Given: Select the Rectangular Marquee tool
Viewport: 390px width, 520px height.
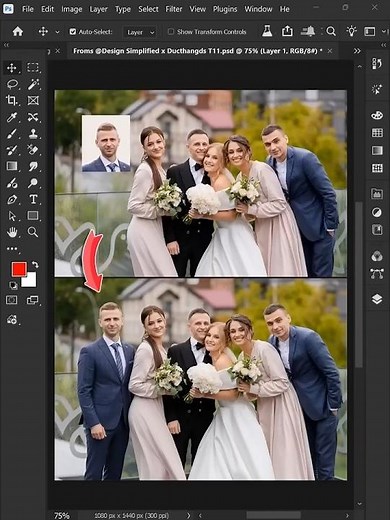Looking at the screenshot, I should tap(33, 68).
